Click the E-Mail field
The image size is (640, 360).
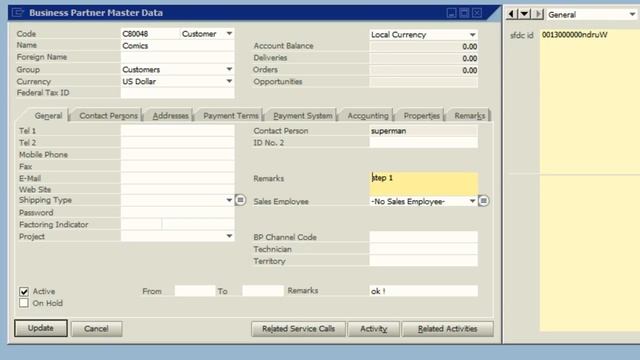178,178
